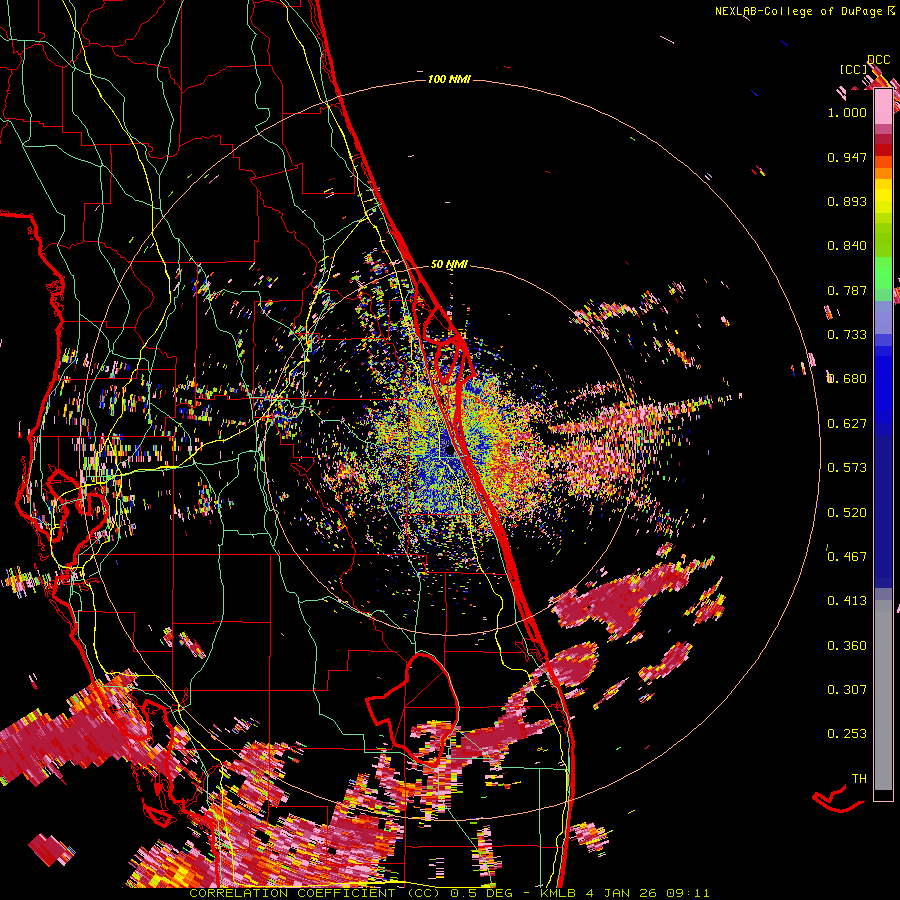Click the 0.5 DEG elevation text
Viewport: 900px width, 900px height.
480,893
